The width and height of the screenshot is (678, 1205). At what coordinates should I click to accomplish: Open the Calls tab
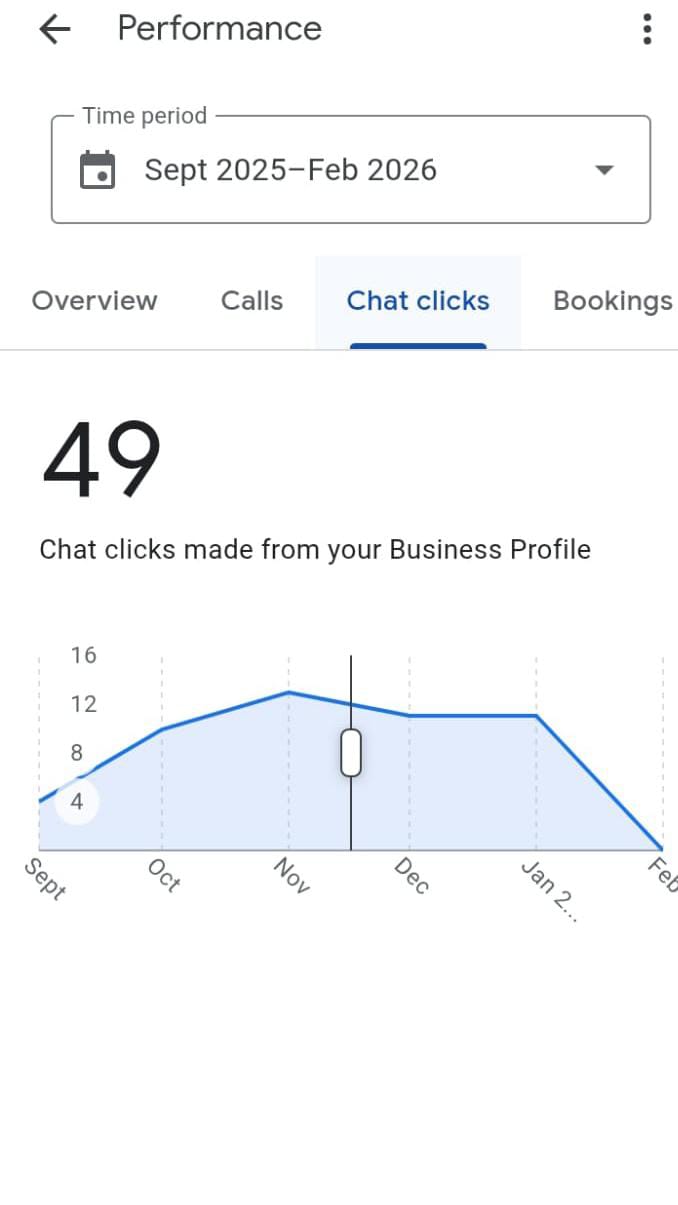251,300
